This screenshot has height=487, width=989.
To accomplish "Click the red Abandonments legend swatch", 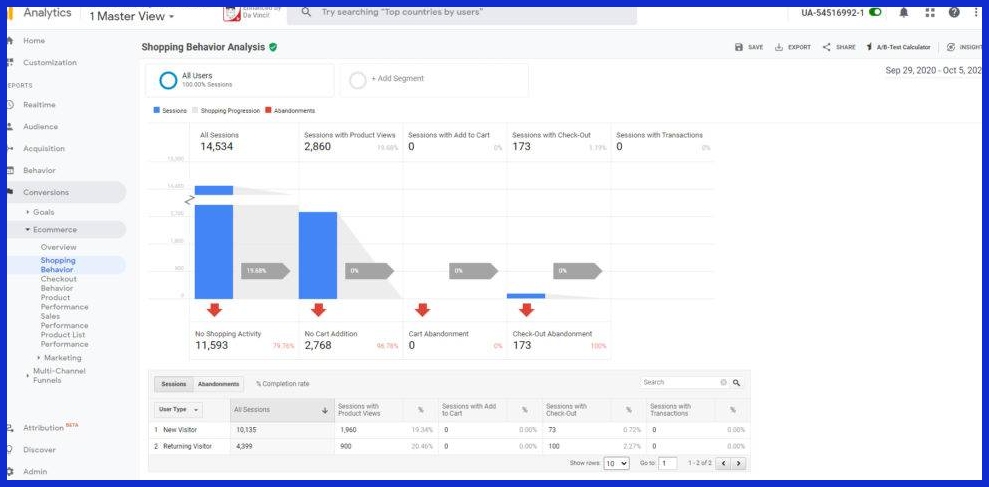I will click(x=268, y=110).
